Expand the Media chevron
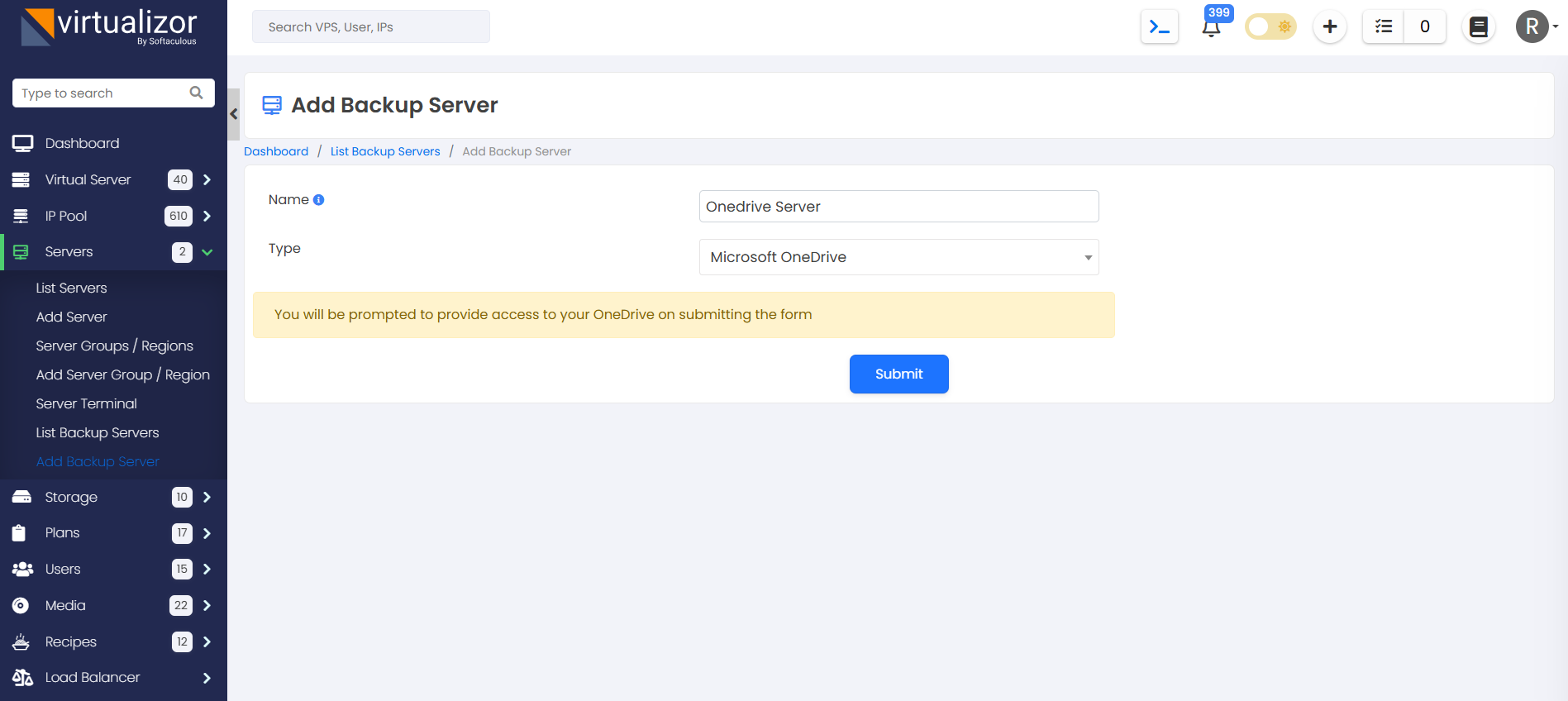This screenshot has height=701, width=1568. 207,605
